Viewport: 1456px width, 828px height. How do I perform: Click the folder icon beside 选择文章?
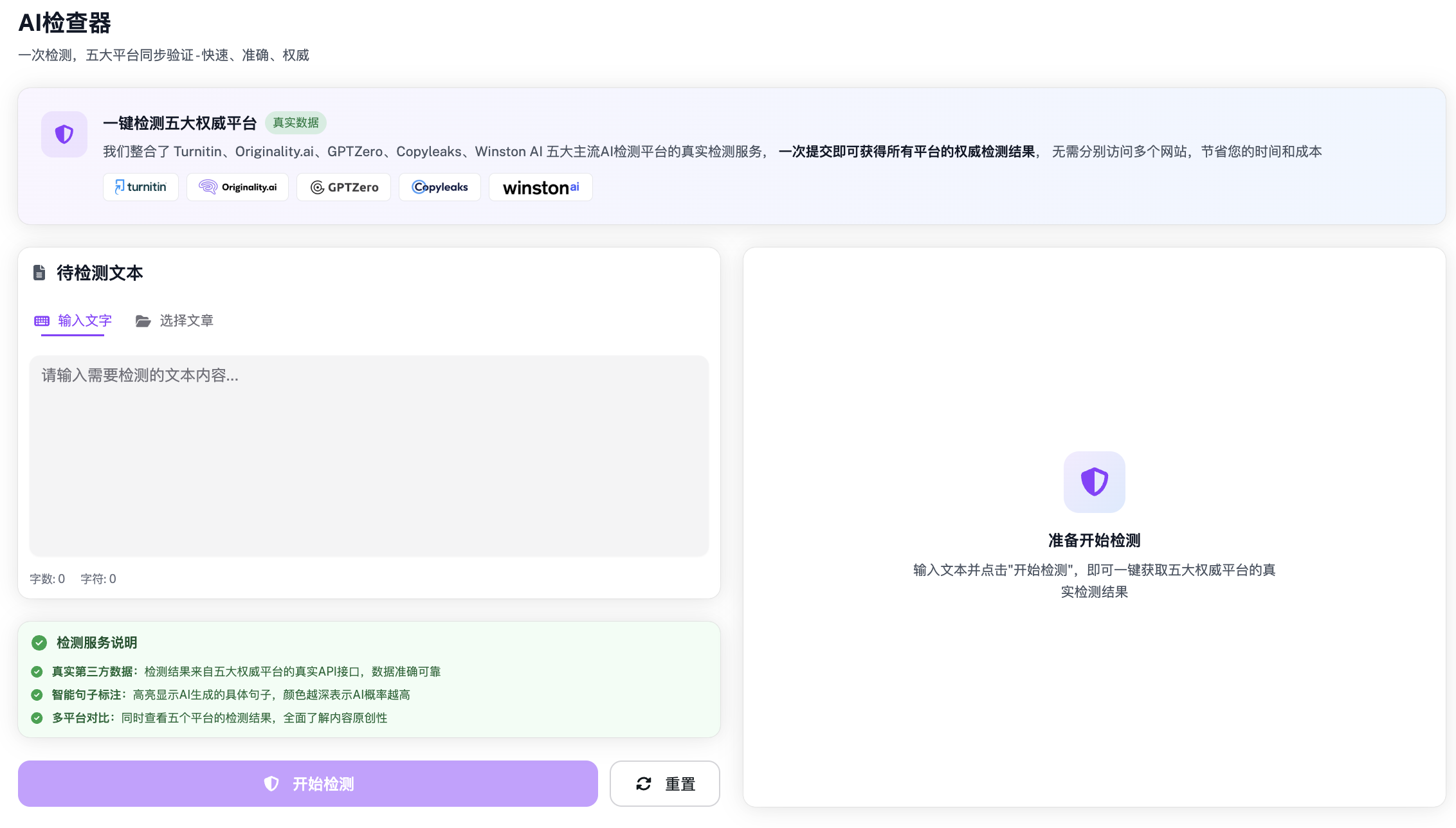[143, 320]
